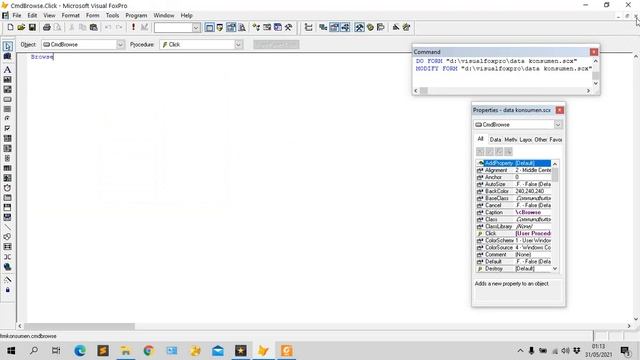Screen dimensions: 640x360
Task: Open Microsoft Edge from the taskbar
Action: click(x=80, y=351)
